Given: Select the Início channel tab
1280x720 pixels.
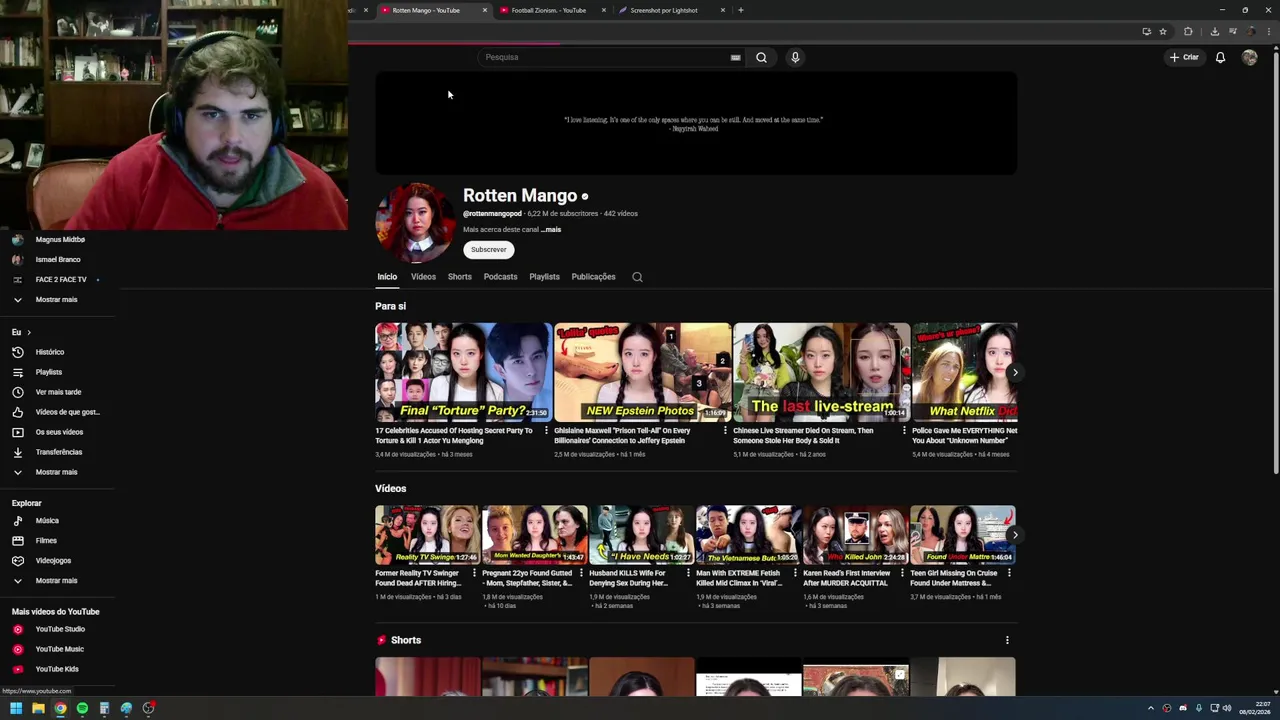Looking at the screenshot, I should pos(387,277).
